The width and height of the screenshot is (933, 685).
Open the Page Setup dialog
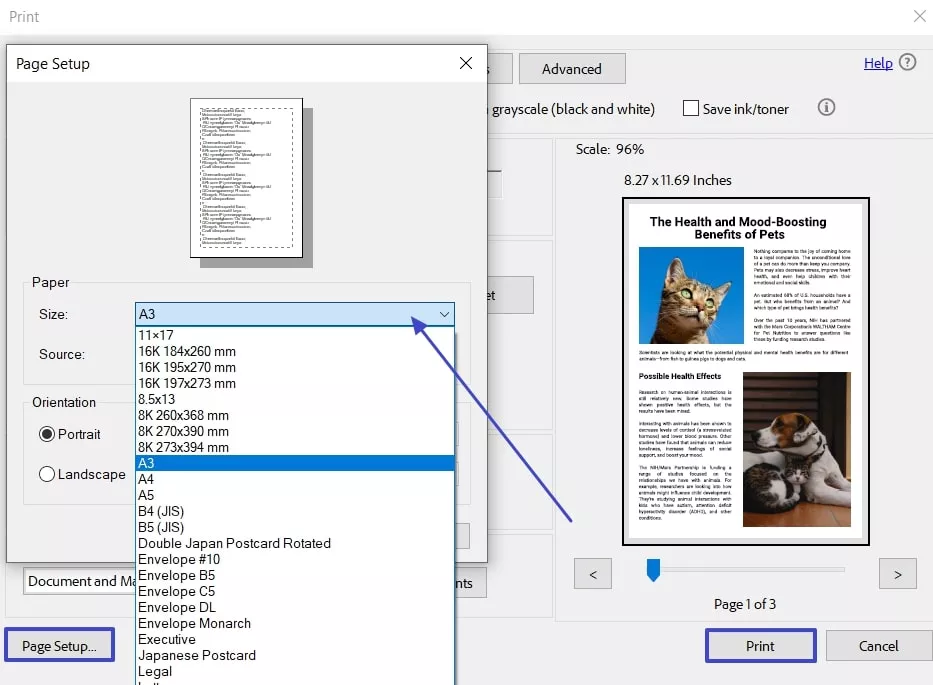(x=59, y=644)
